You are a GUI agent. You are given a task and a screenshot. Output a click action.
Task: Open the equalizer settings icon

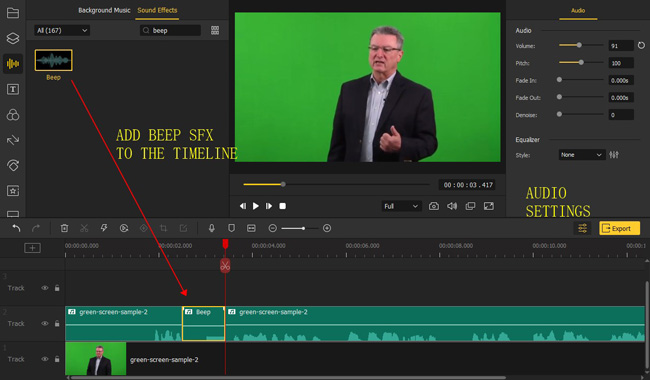click(614, 155)
